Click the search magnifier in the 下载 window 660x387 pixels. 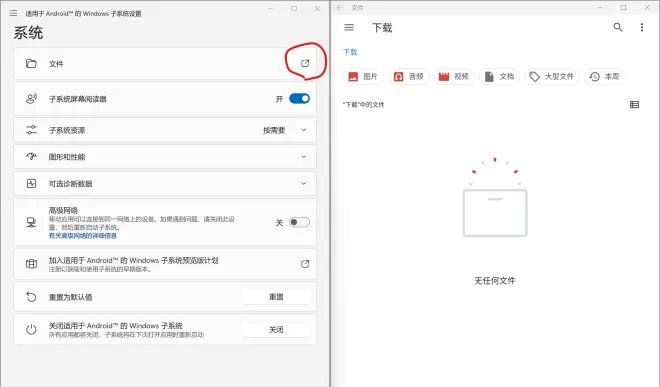coord(617,27)
